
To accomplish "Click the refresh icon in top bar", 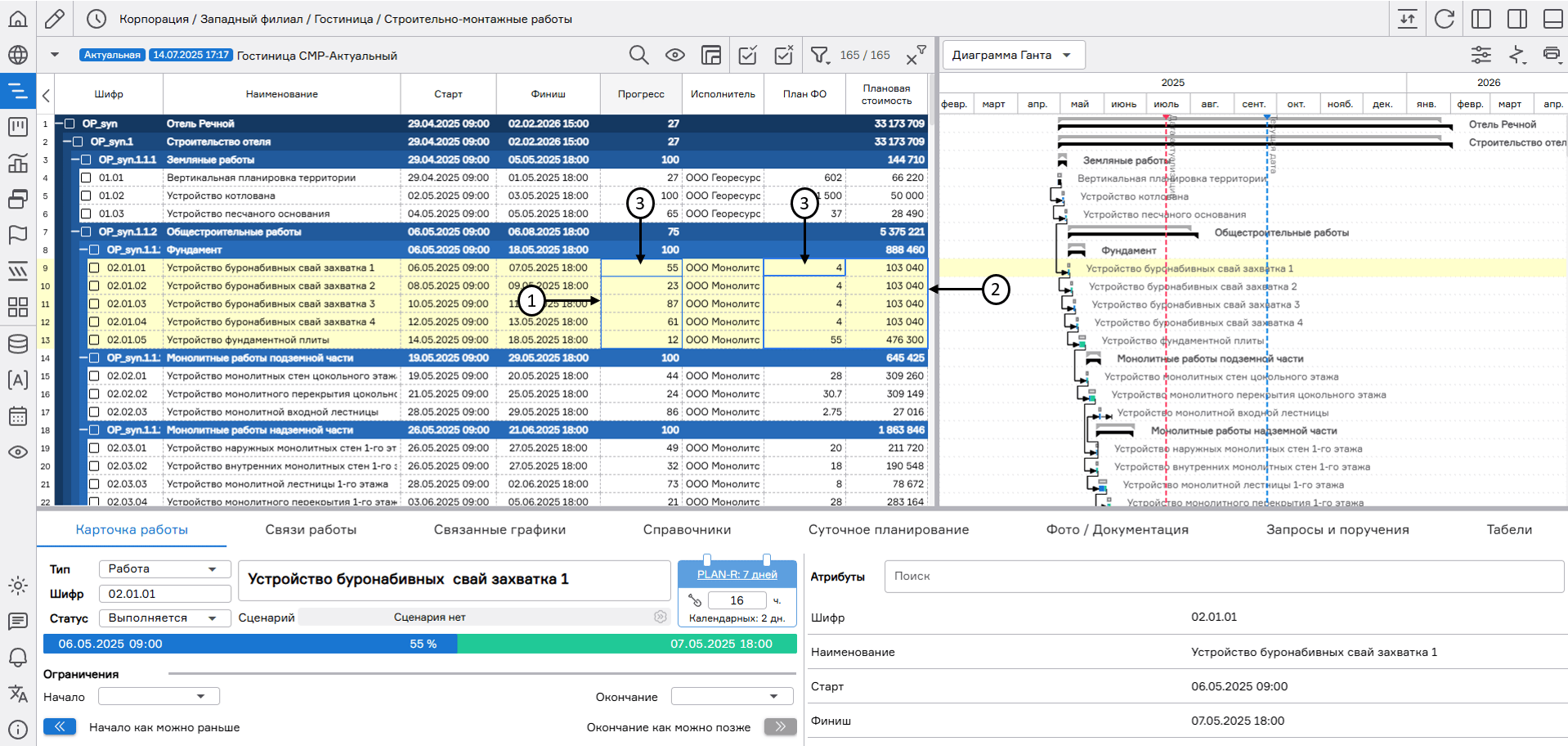I will tap(1445, 19).
